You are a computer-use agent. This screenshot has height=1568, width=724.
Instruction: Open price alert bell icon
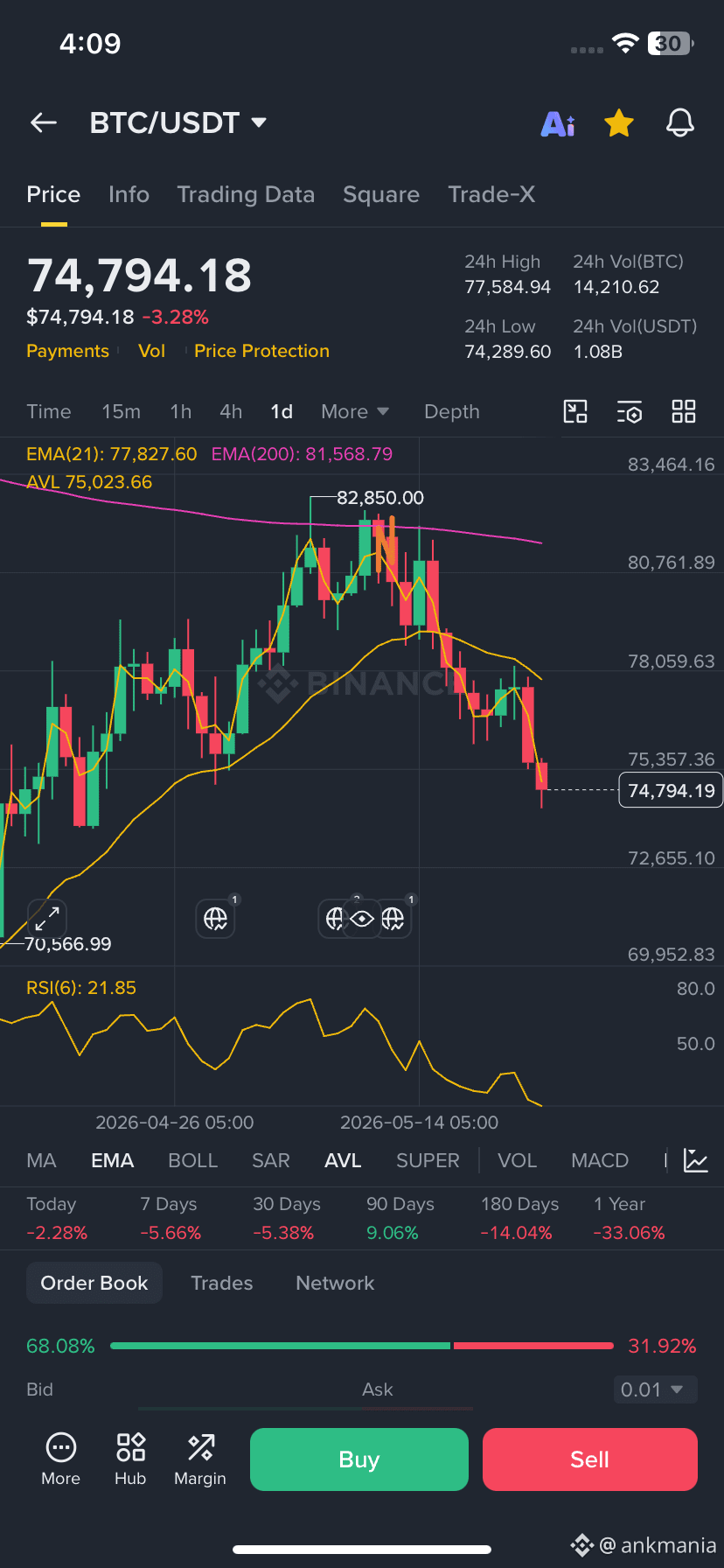pyautogui.click(x=680, y=123)
